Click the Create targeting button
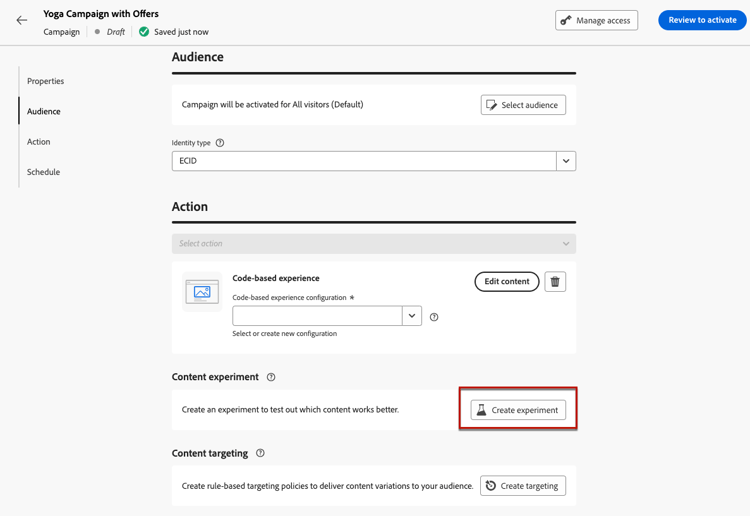This screenshot has width=750, height=516. pos(523,486)
